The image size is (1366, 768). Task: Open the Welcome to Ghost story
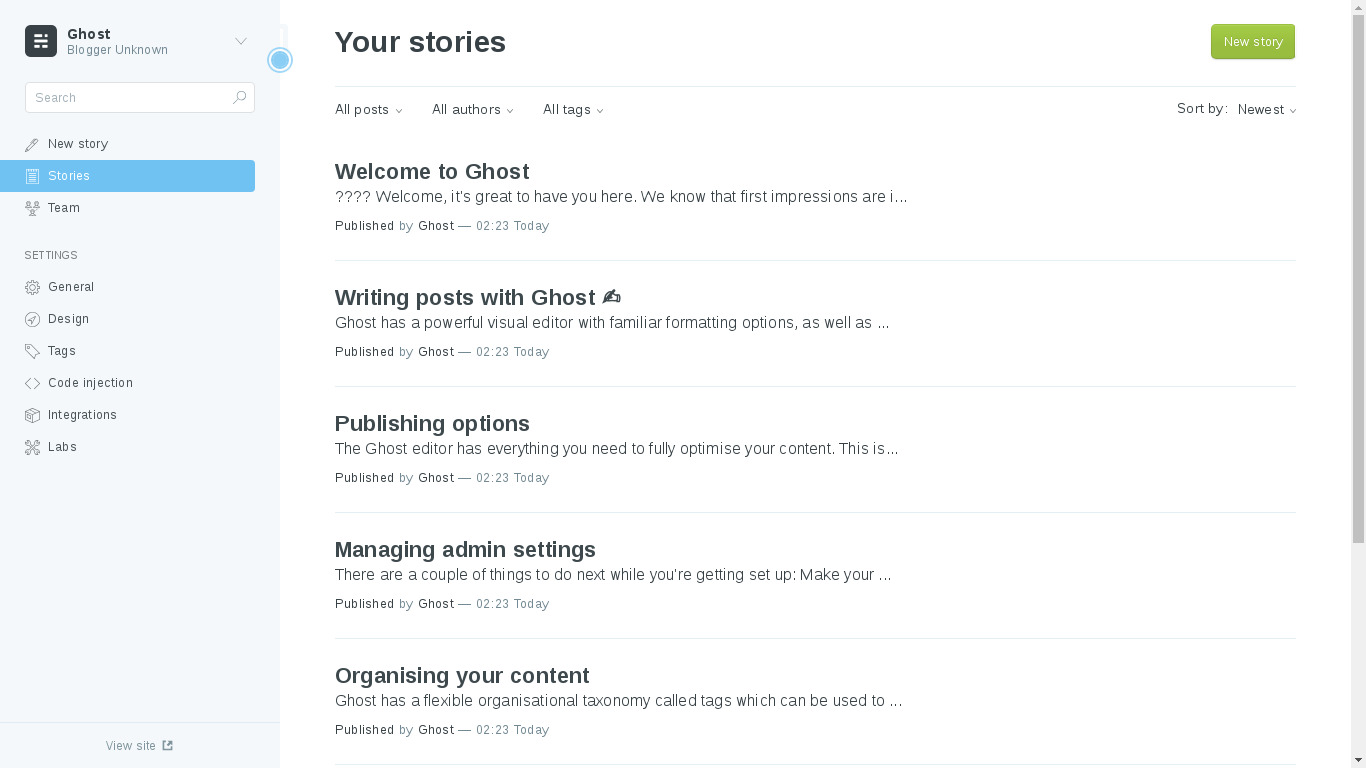tap(432, 172)
